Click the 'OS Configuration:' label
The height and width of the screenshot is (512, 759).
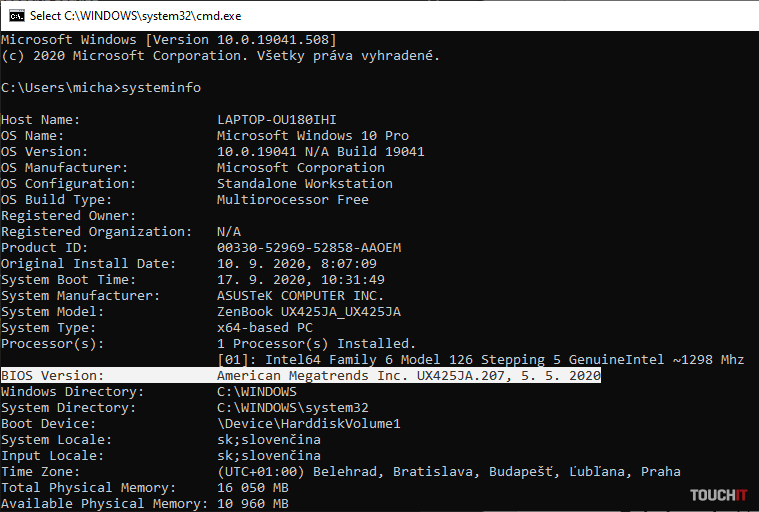tap(68, 183)
